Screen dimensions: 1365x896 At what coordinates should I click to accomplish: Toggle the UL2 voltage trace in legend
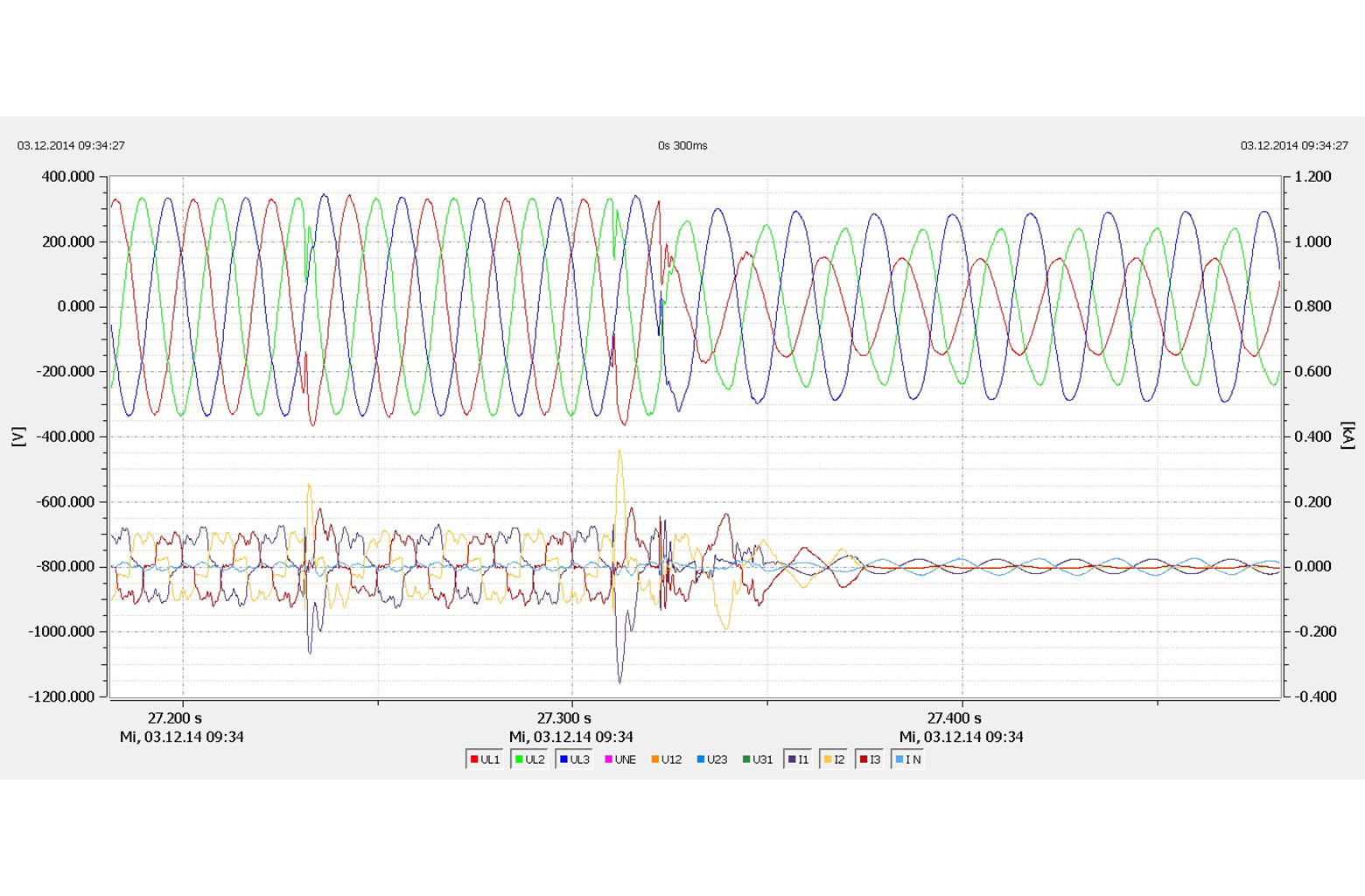click(530, 759)
